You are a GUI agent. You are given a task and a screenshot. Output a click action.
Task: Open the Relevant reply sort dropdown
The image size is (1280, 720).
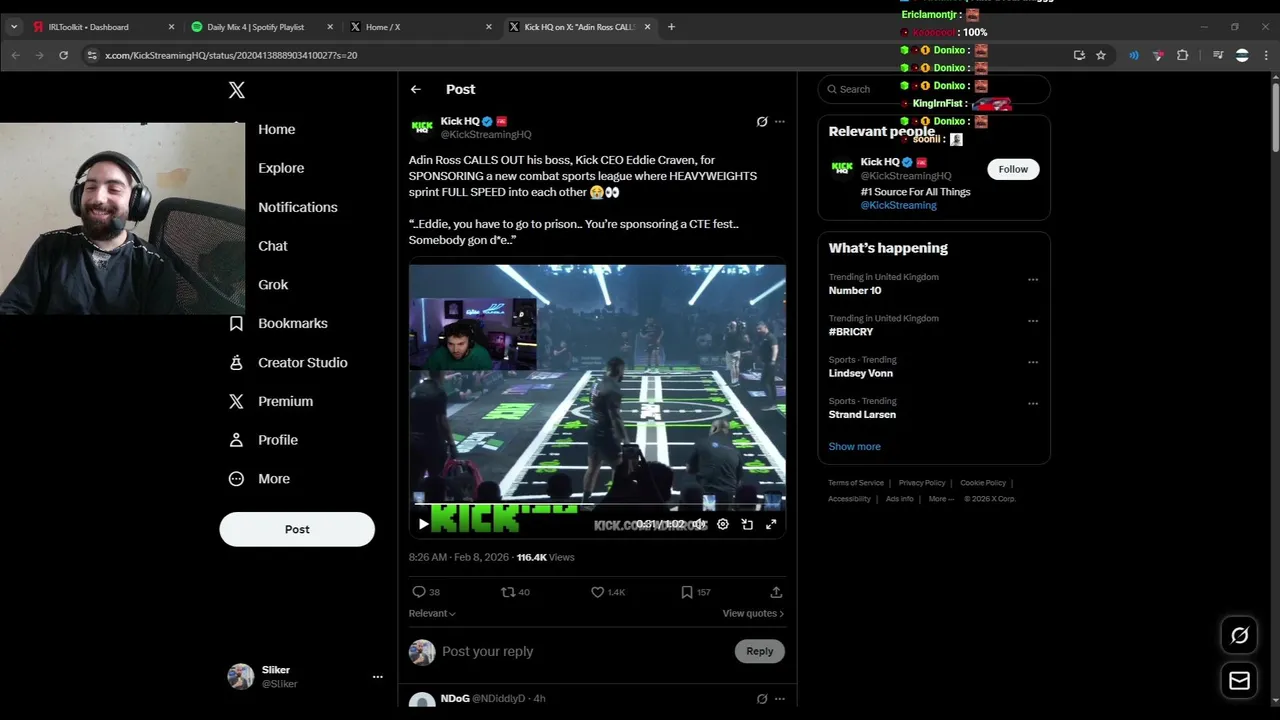(x=432, y=613)
